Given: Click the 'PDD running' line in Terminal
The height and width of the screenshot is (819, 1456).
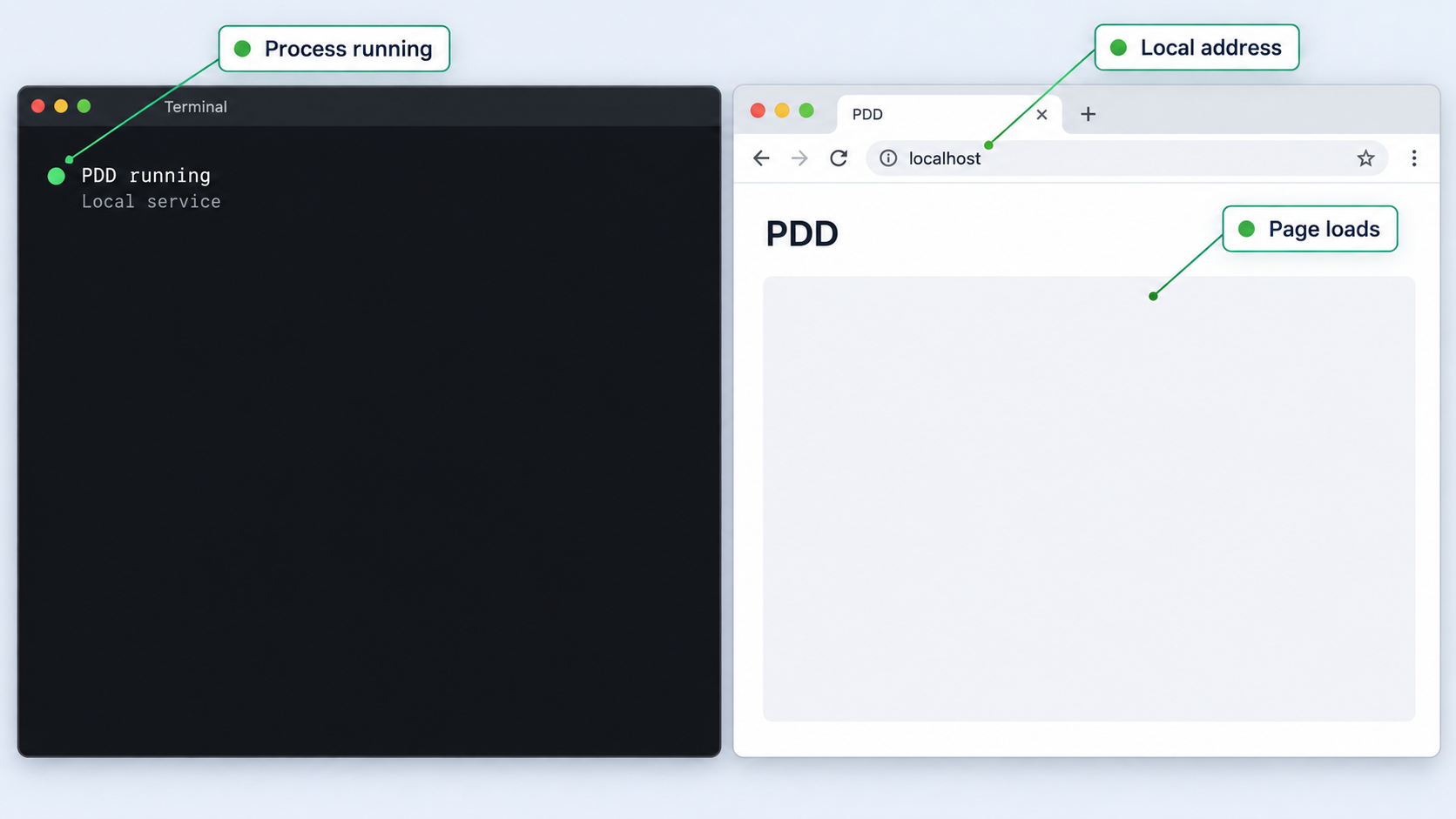Looking at the screenshot, I should point(146,176).
